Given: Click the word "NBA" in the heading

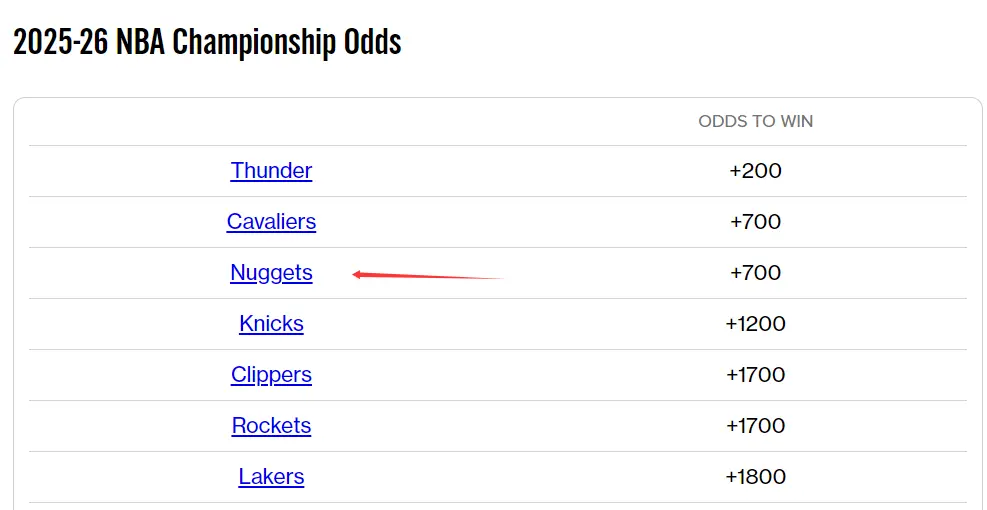Looking at the screenshot, I should pos(141,43).
